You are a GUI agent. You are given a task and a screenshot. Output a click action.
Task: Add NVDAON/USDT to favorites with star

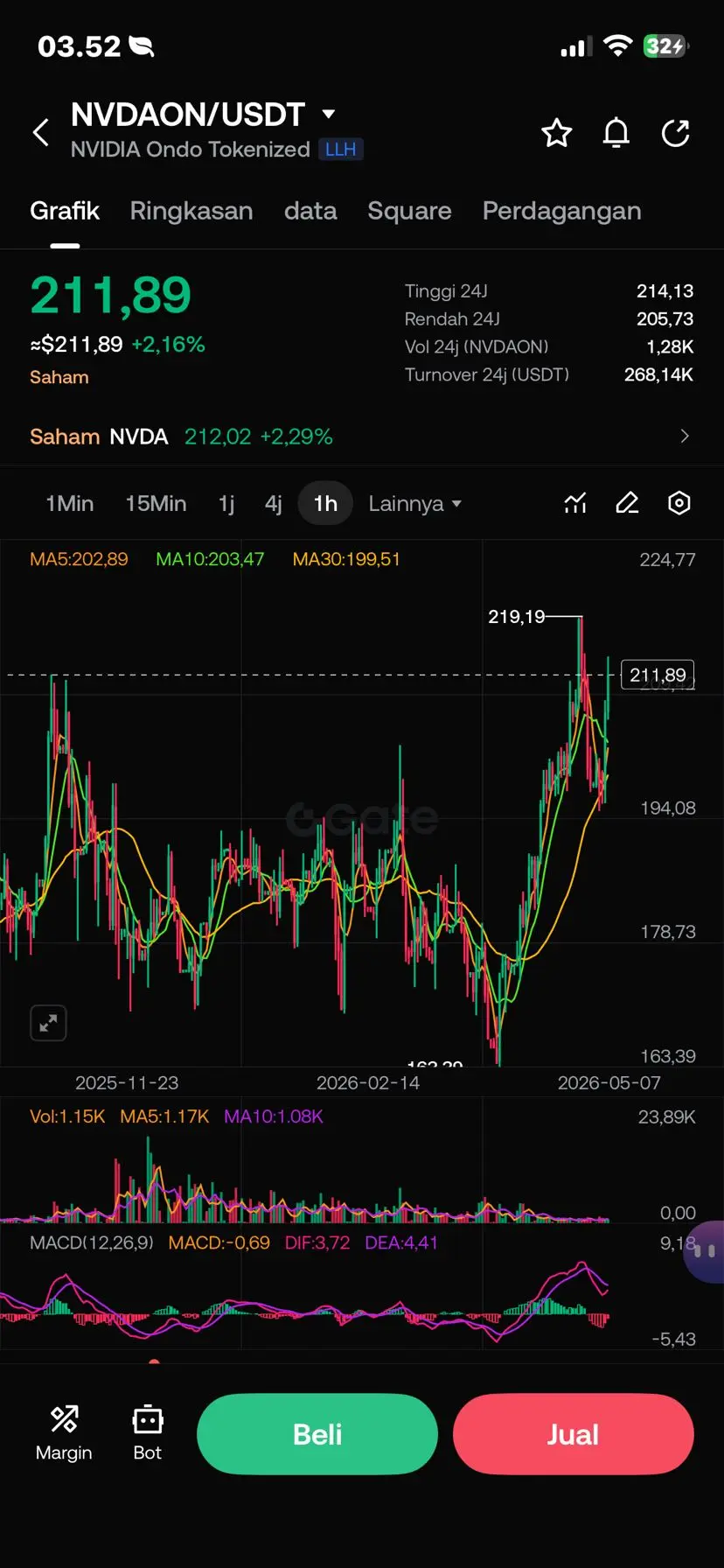click(556, 133)
